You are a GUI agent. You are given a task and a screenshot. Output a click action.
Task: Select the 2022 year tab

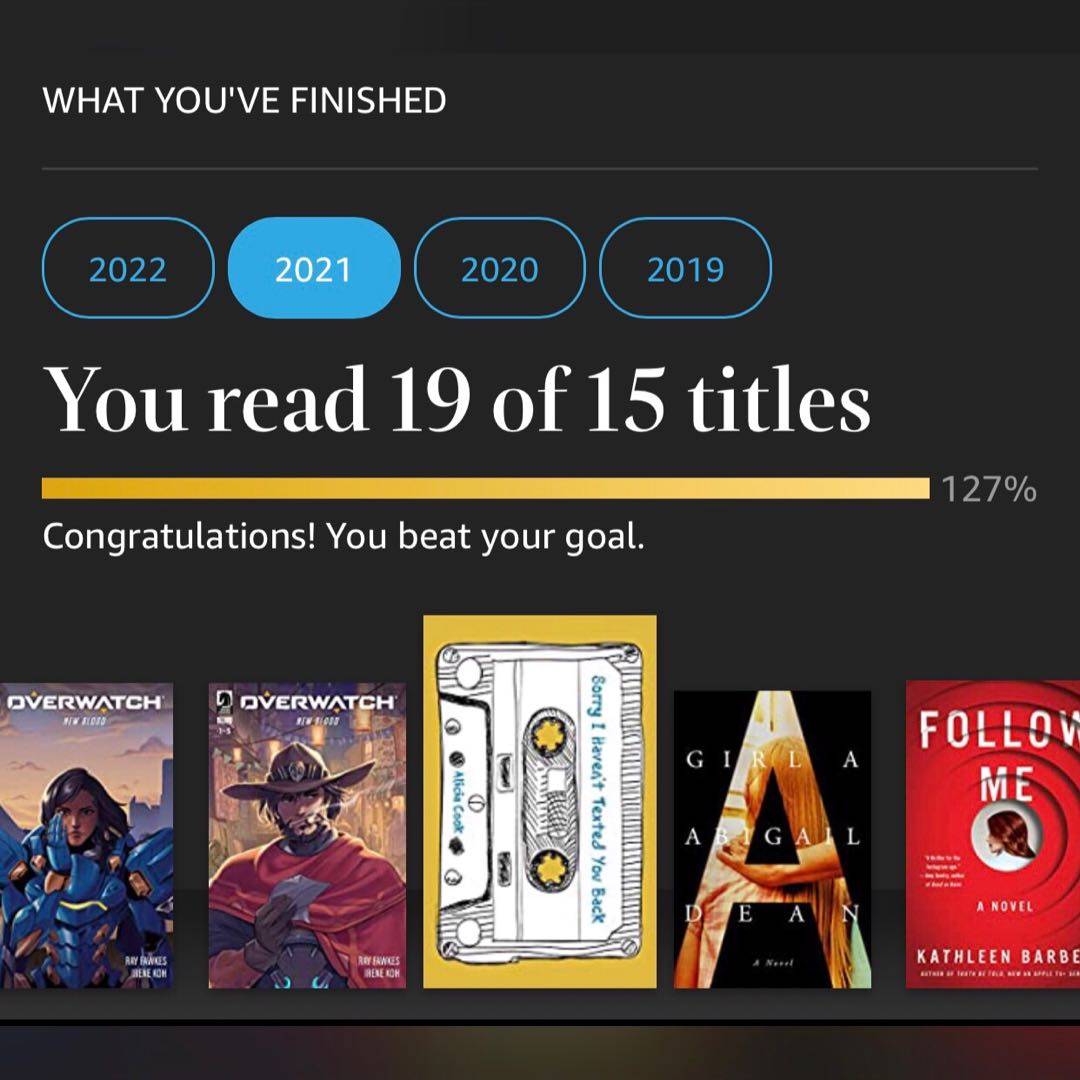pyautogui.click(x=128, y=268)
